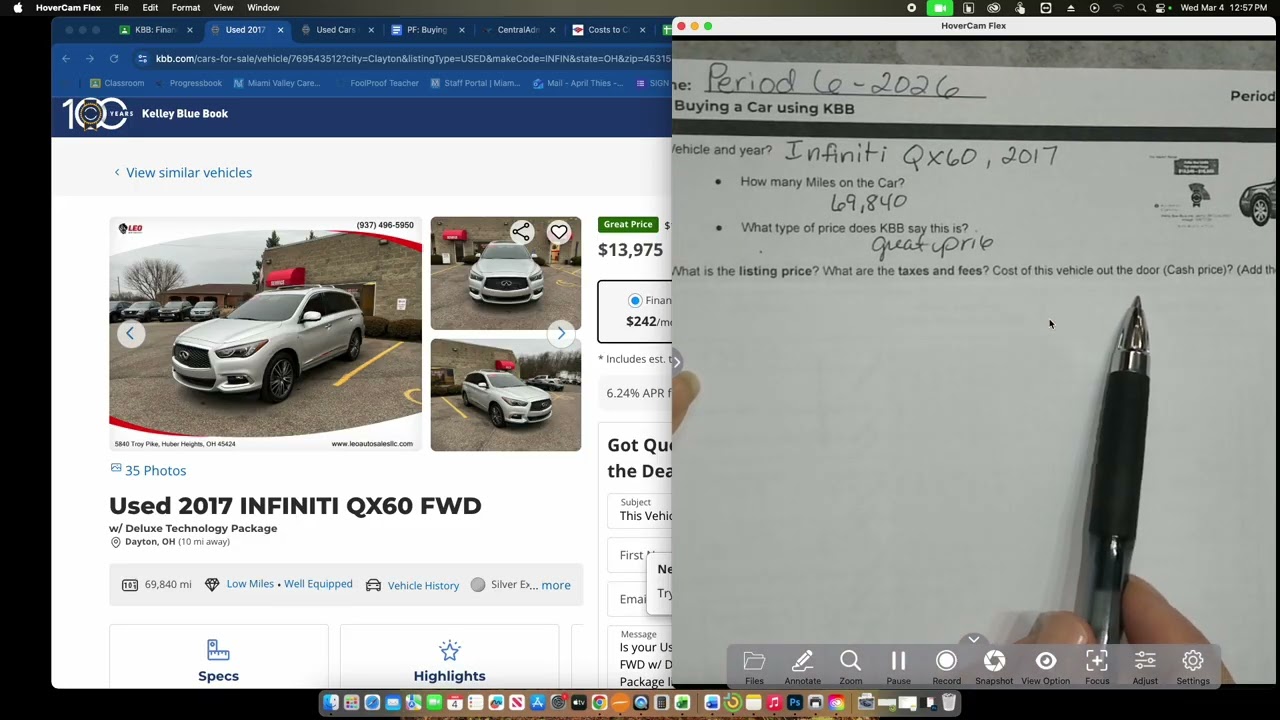Open the View menu
Screen dimensions: 1280x720
[223, 8]
